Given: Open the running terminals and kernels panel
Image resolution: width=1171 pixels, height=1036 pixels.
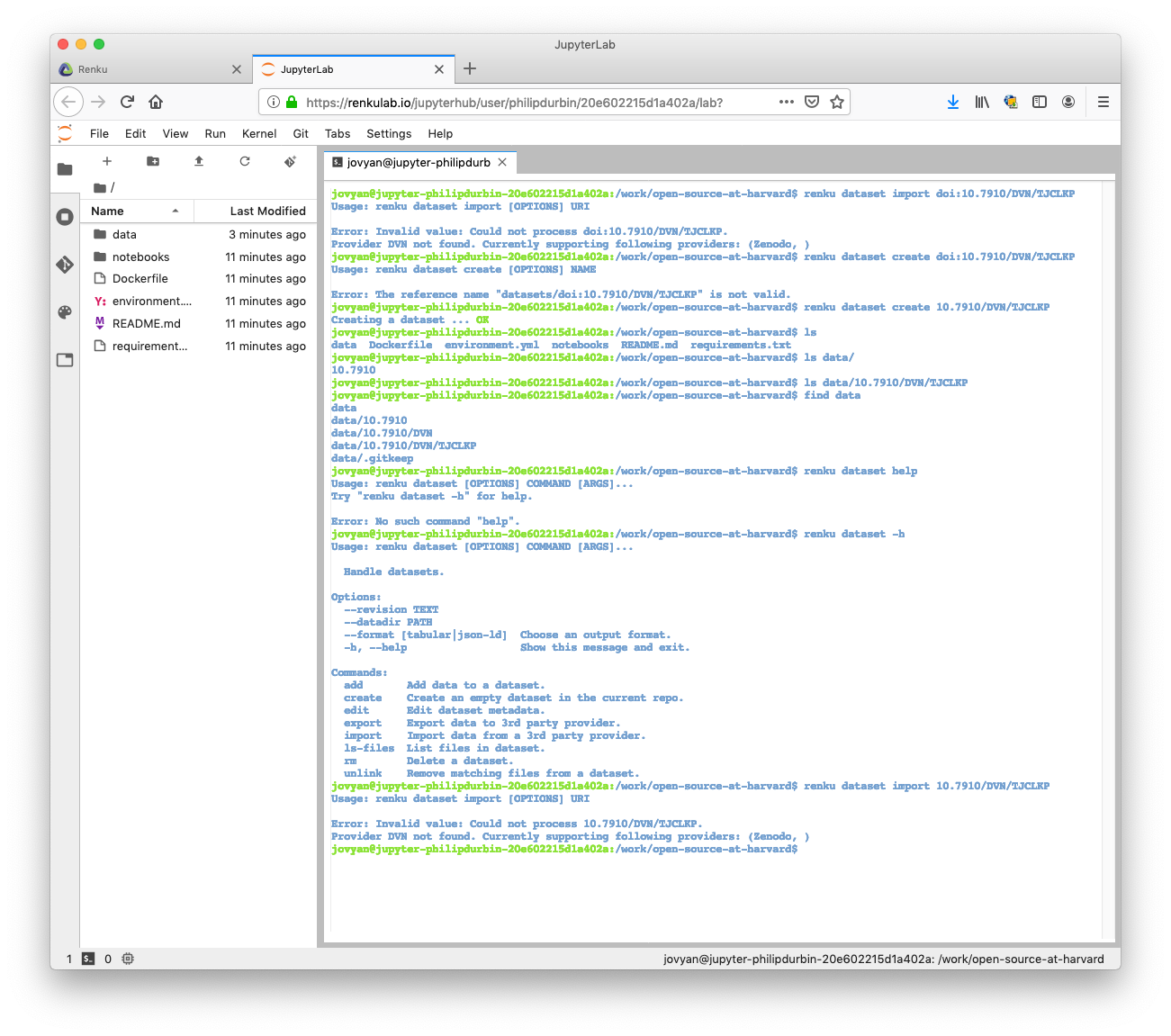Looking at the screenshot, I should [65, 216].
